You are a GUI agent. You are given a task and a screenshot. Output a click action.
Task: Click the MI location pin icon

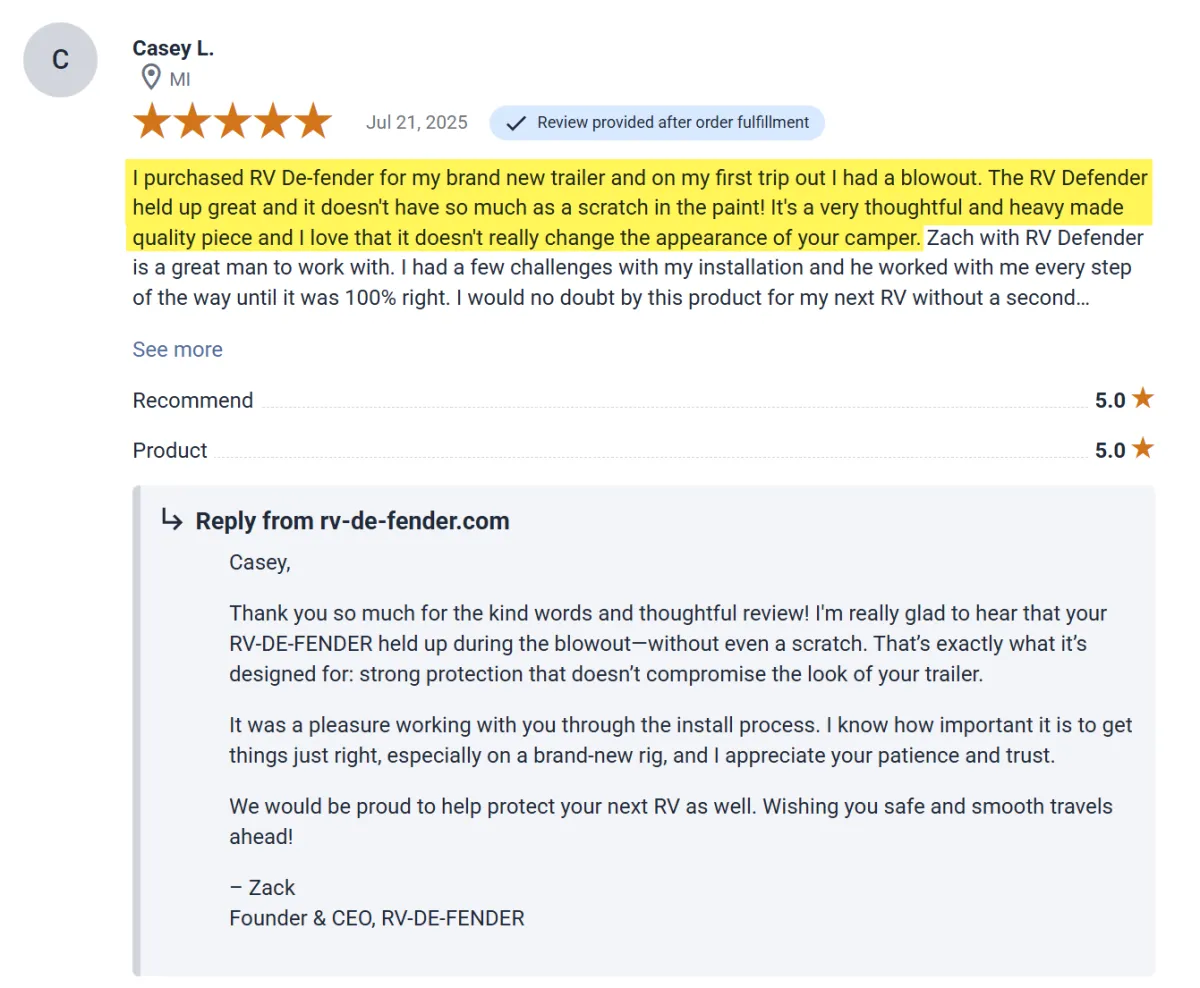151,78
